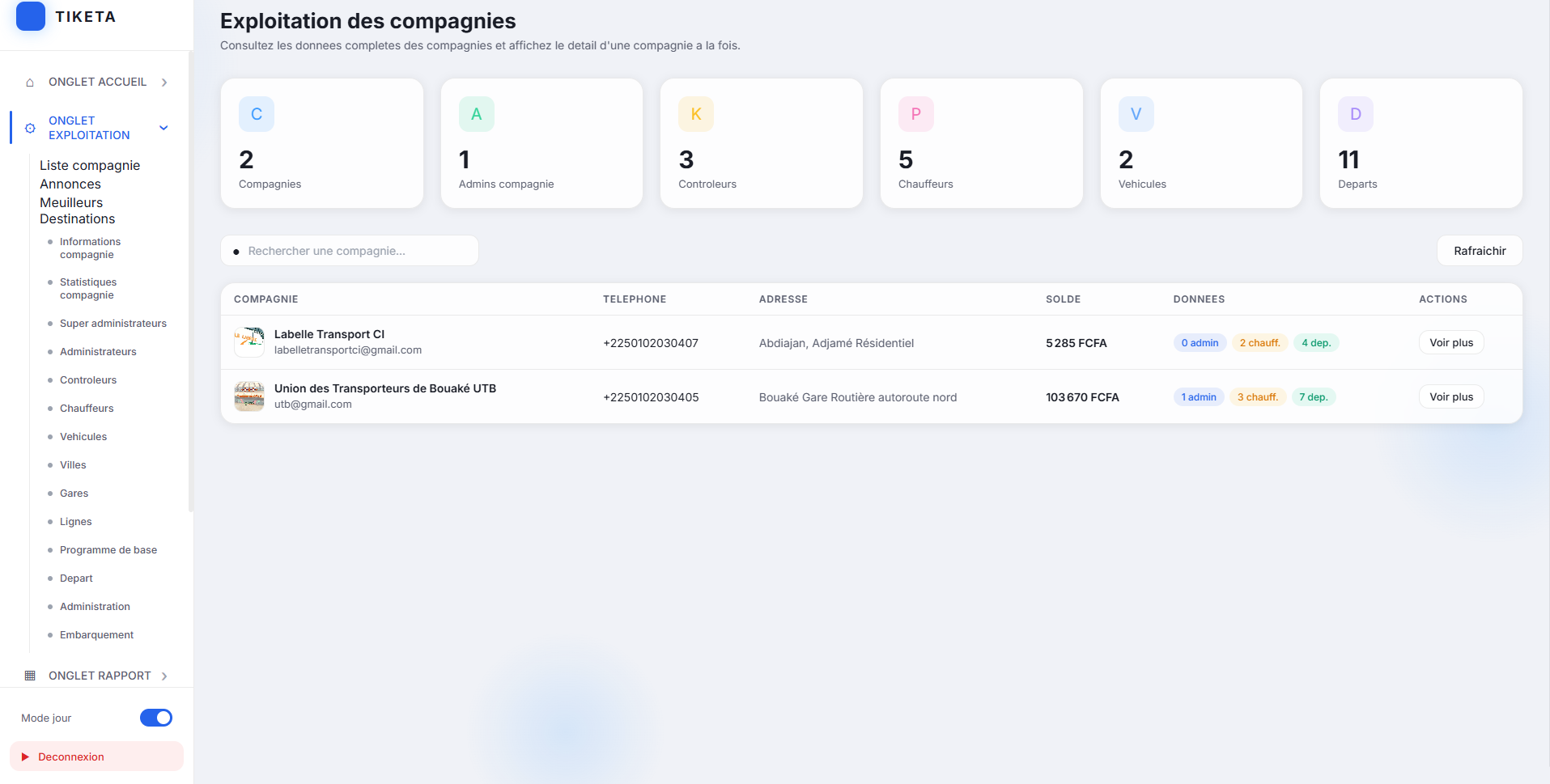Click the 2 chauff. badge
The width and height of the screenshot is (1550, 784).
pyautogui.click(x=1260, y=343)
